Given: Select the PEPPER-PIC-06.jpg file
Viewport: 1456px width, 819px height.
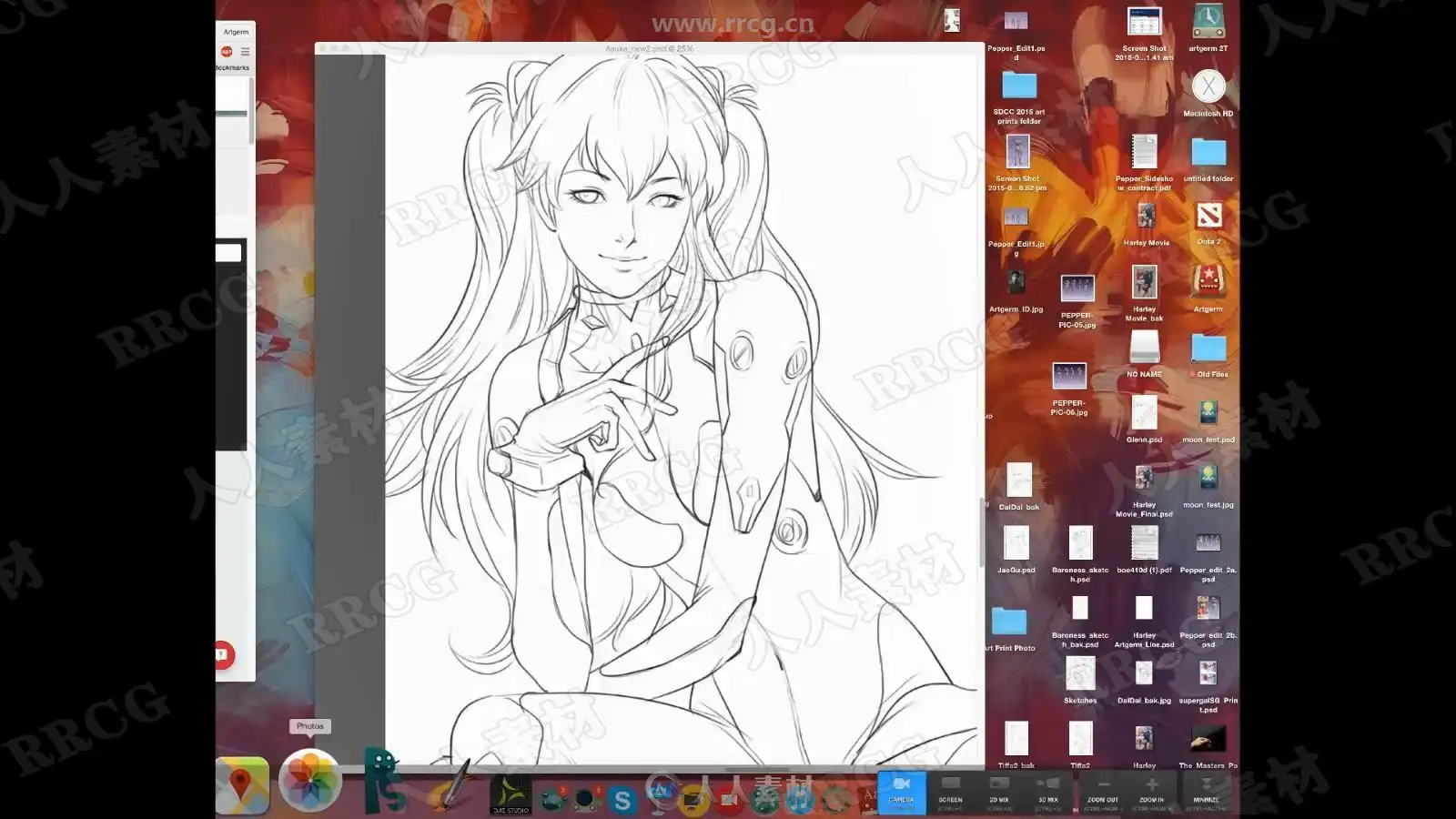Looking at the screenshot, I should (1069, 376).
